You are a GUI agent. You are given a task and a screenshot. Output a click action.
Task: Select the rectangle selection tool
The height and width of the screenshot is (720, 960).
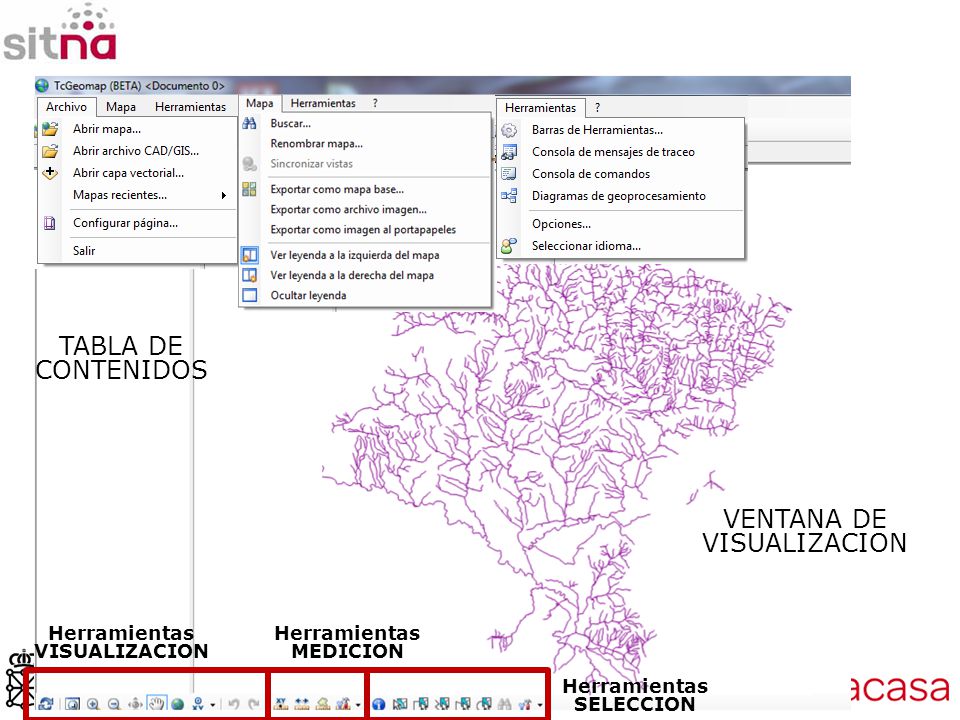(421, 704)
